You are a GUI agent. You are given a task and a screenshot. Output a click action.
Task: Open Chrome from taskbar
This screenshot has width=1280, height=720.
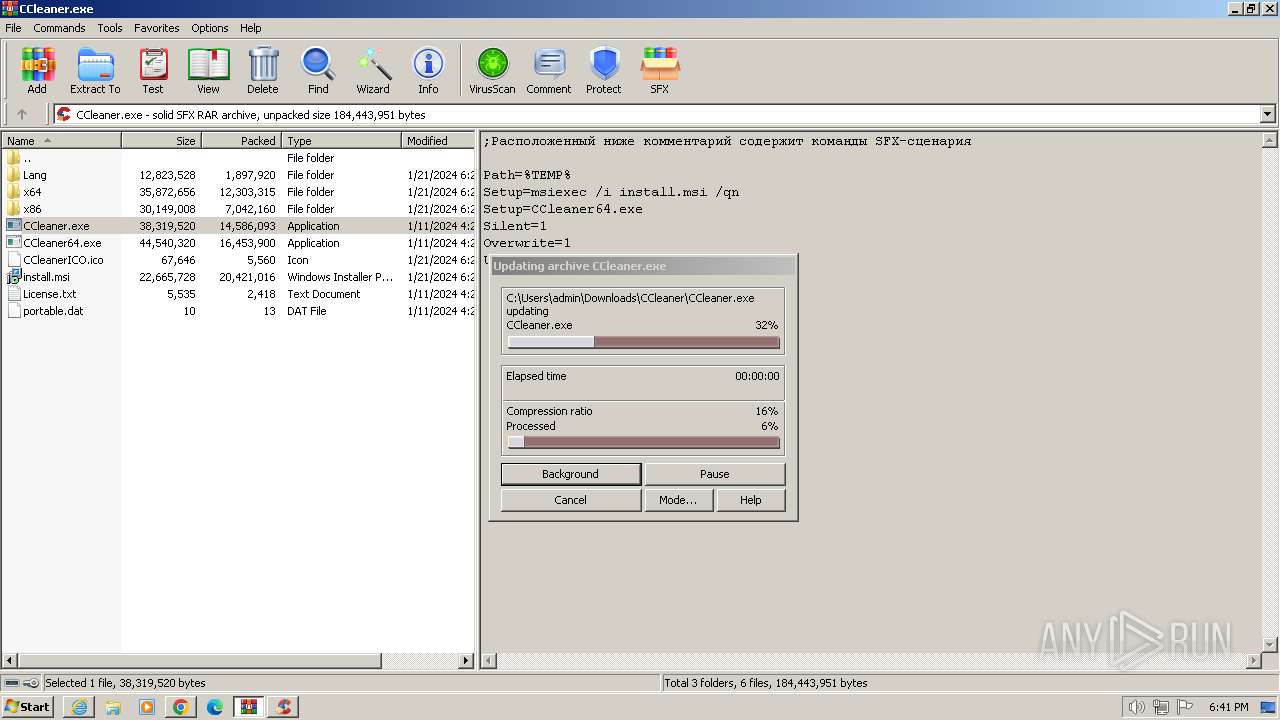coord(181,707)
